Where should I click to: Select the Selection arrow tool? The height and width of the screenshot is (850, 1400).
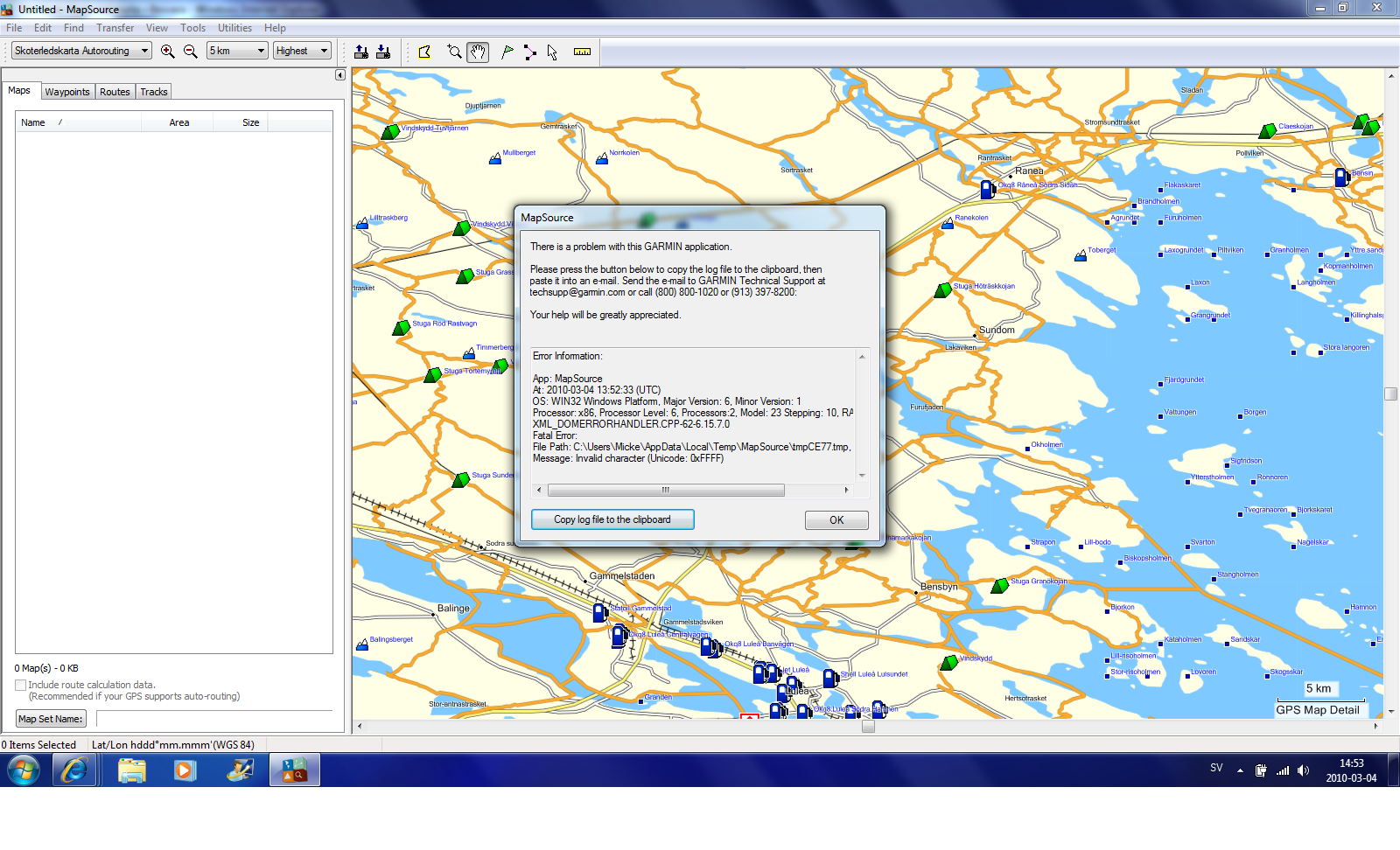click(552, 52)
